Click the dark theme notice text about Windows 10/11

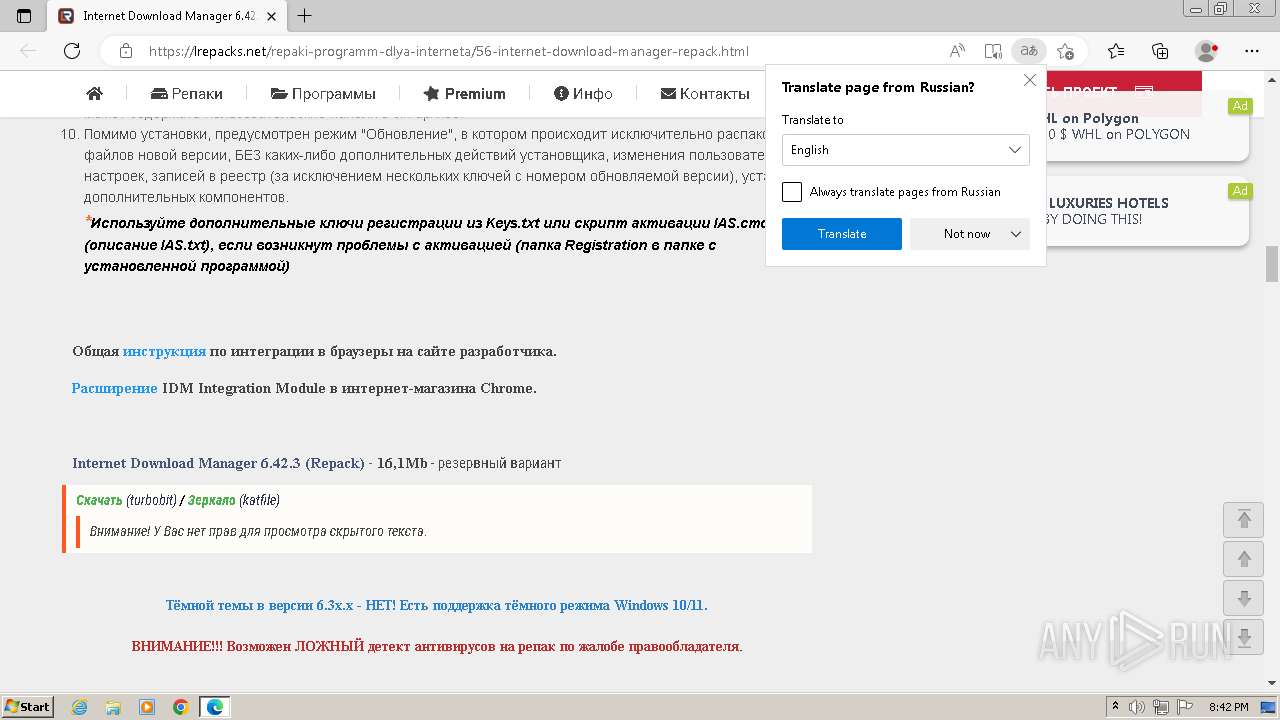437,605
